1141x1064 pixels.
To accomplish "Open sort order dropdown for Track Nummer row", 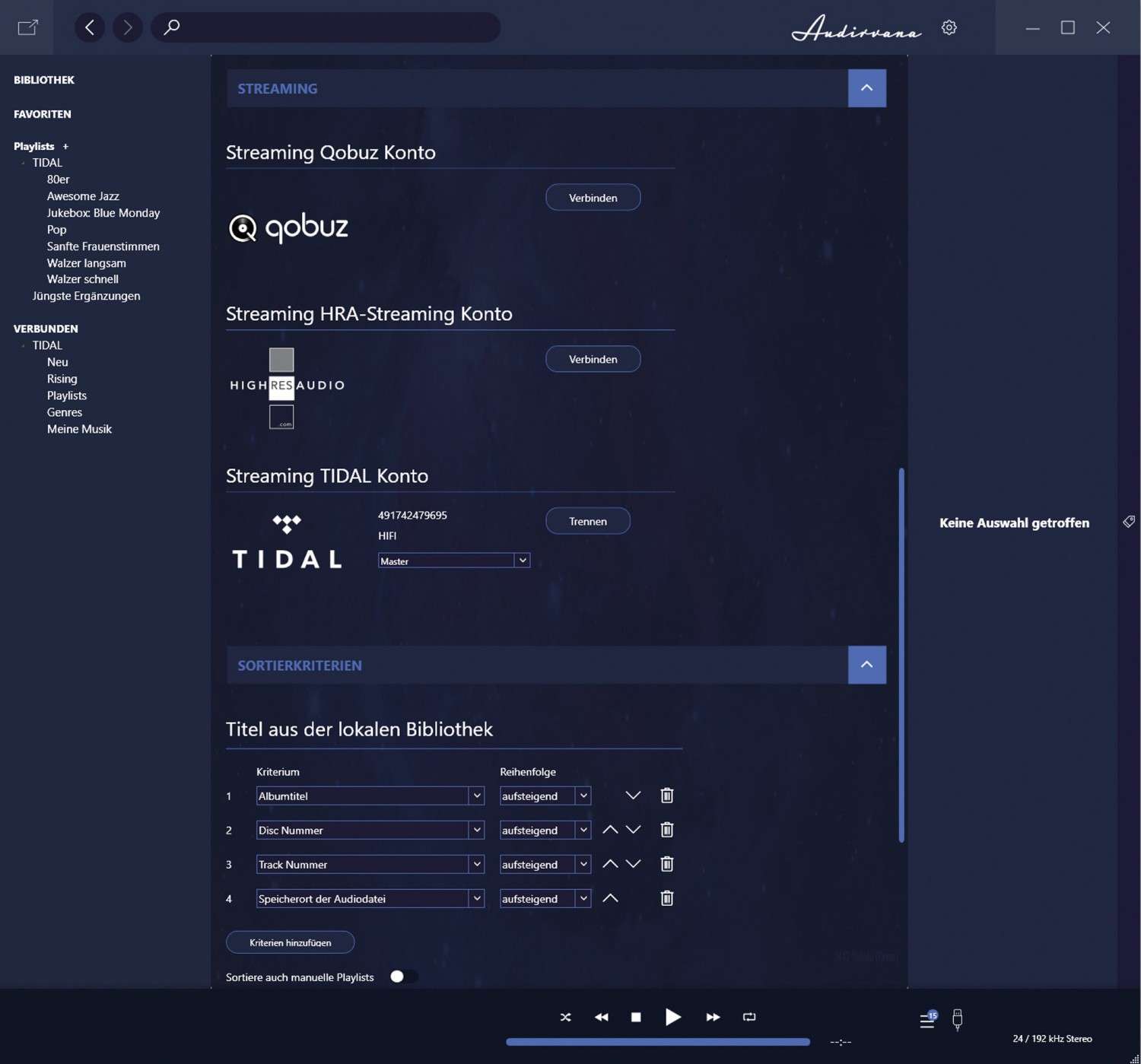I will pos(545,864).
